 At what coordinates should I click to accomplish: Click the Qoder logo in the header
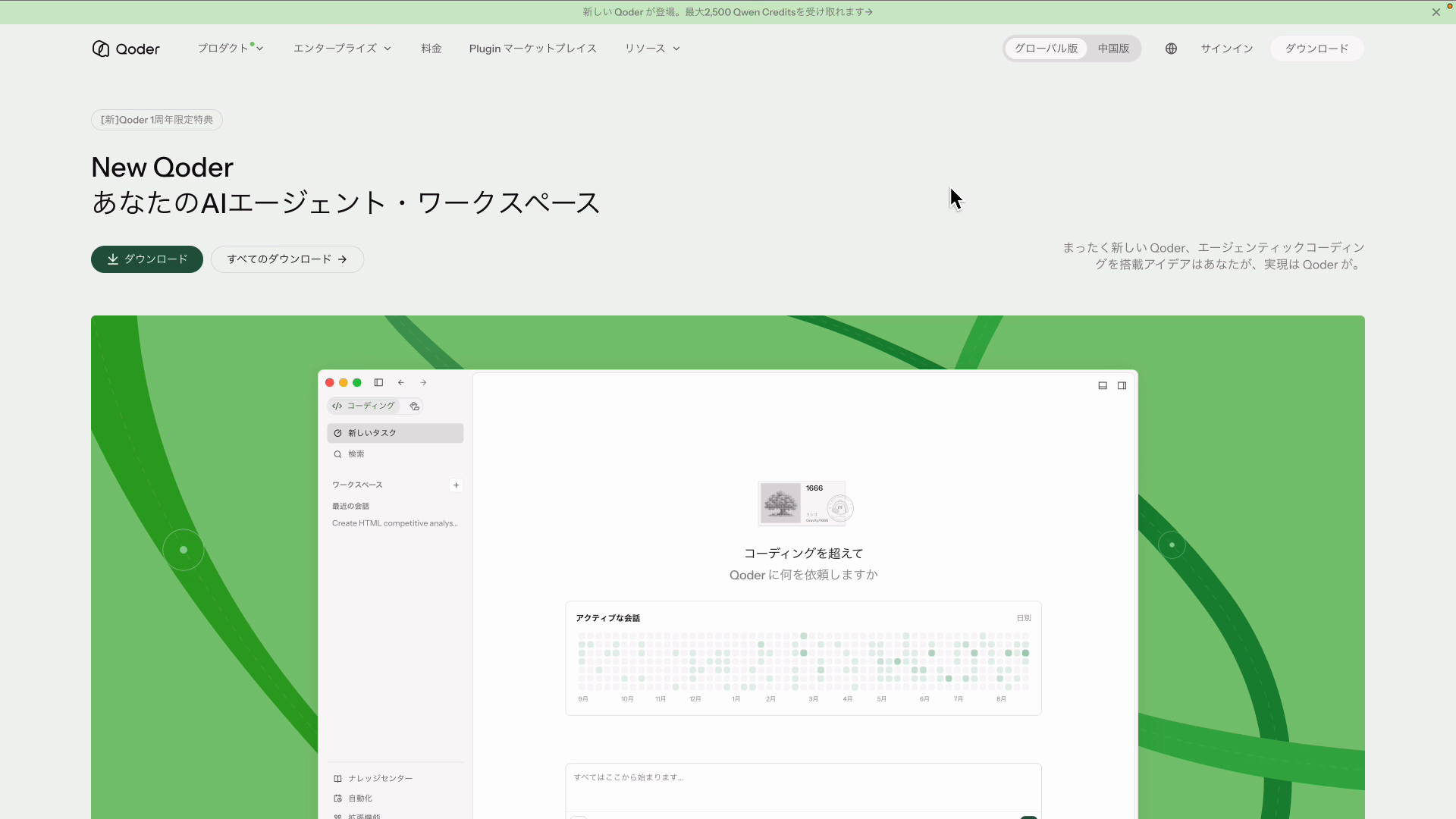[x=126, y=49]
